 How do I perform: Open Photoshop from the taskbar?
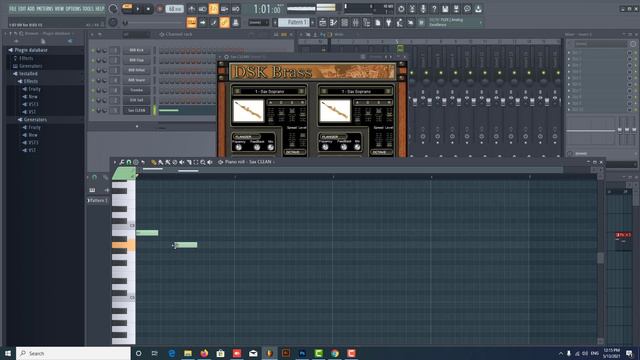[302, 353]
